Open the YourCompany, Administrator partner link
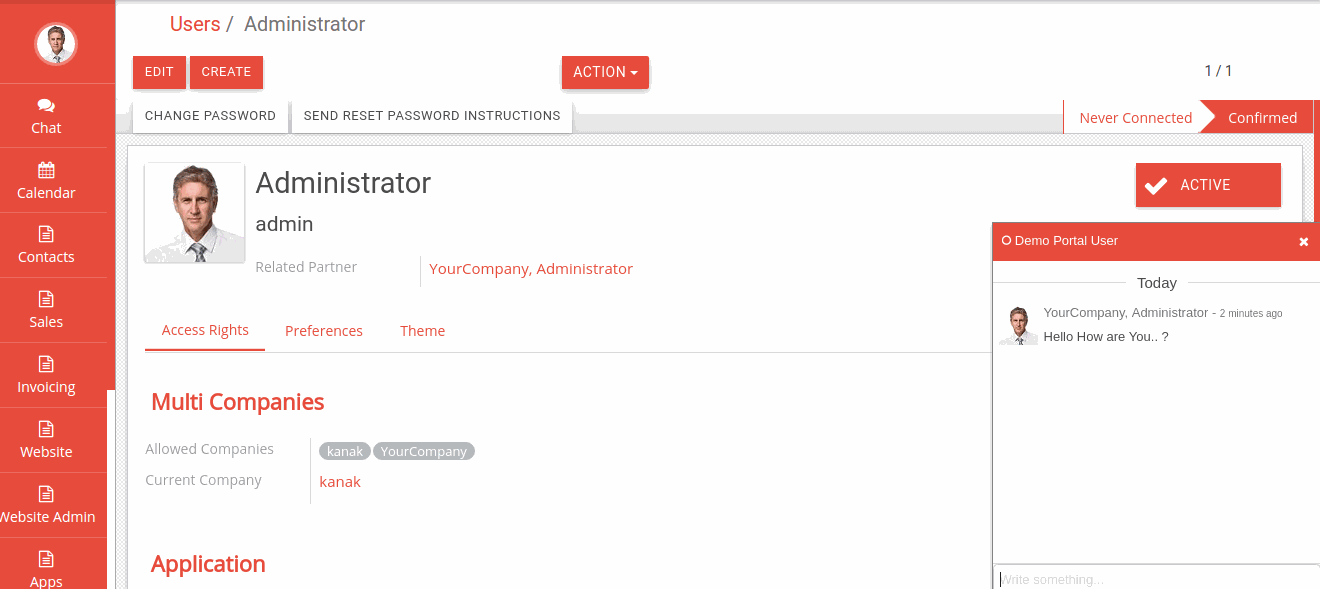The width and height of the screenshot is (1320, 589). pos(531,269)
